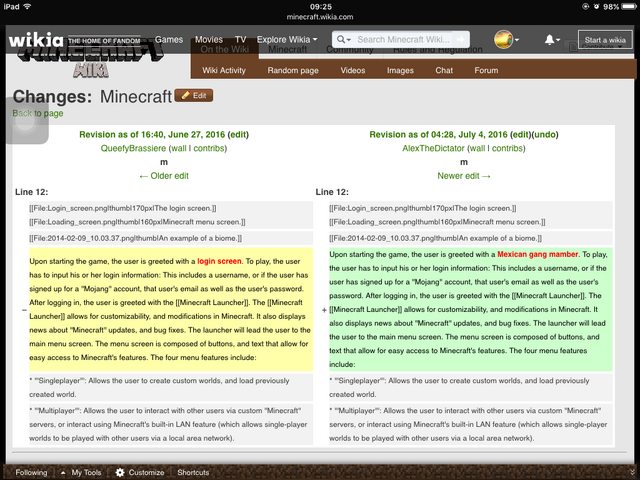The height and width of the screenshot is (480, 640).
Task: Click the Back to page link
Action: pos(38,113)
